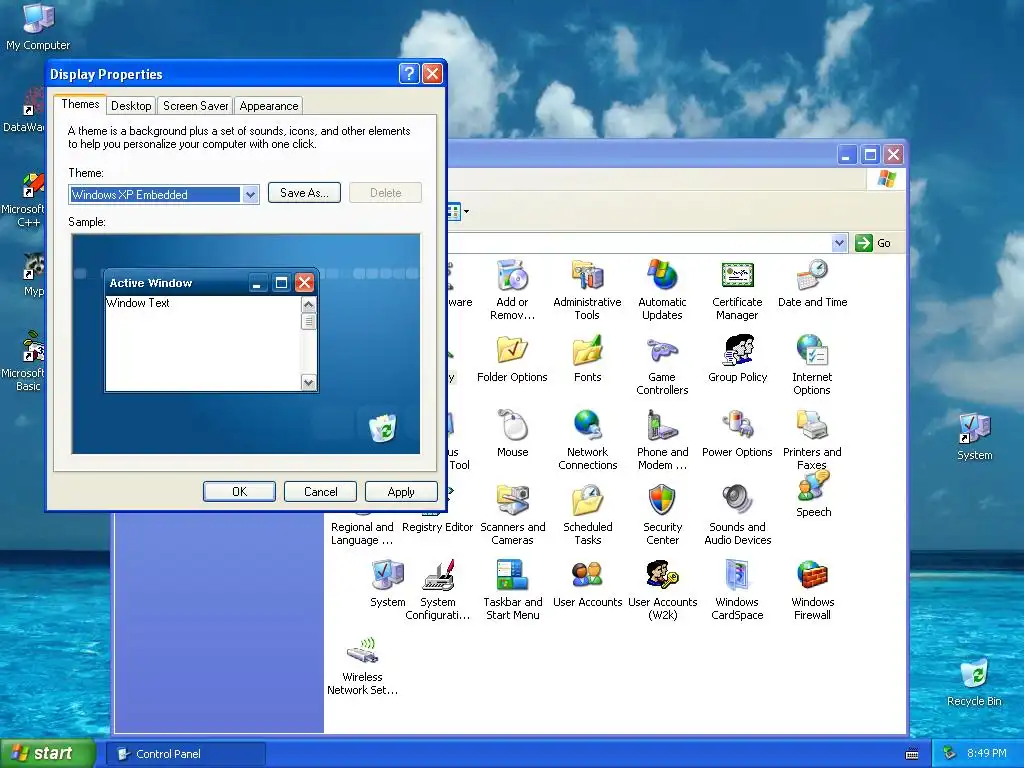Screen dimensions: 1024x768
Task: Click Apply in Display Properties
Action: [401, 492]
